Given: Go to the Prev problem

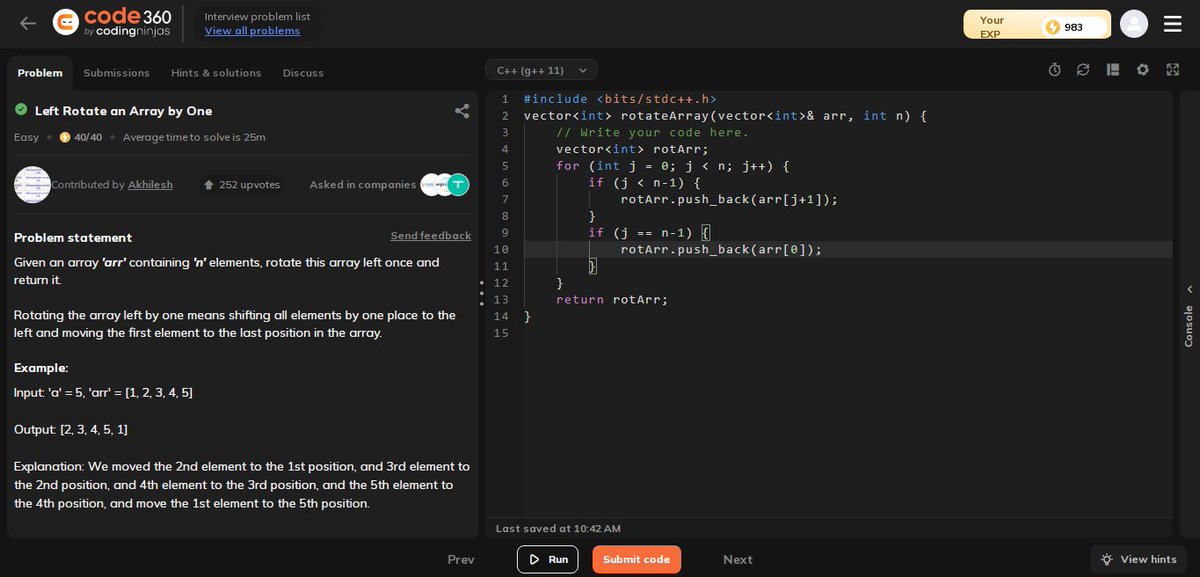Looking at the screenshot, I should pyautogui.click(x=461, y=560).
